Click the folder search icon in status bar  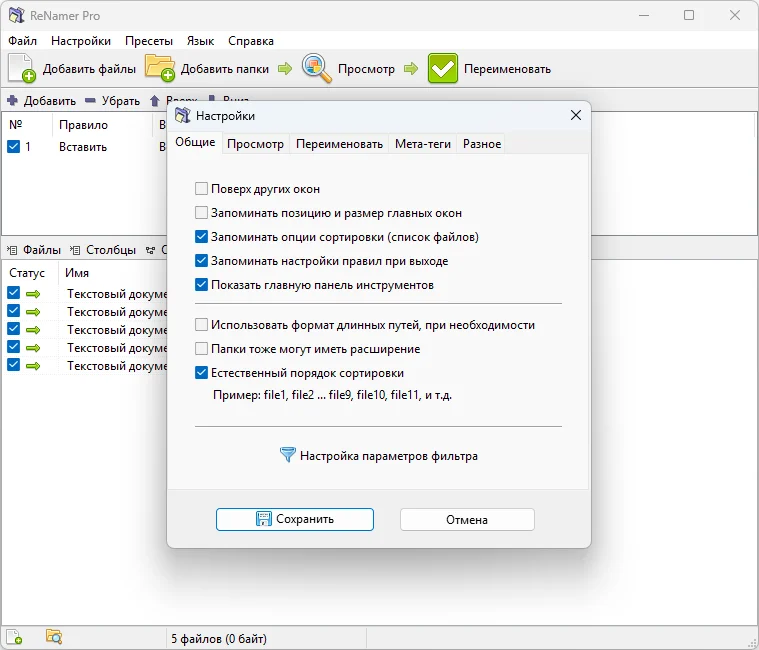point(54,636)
